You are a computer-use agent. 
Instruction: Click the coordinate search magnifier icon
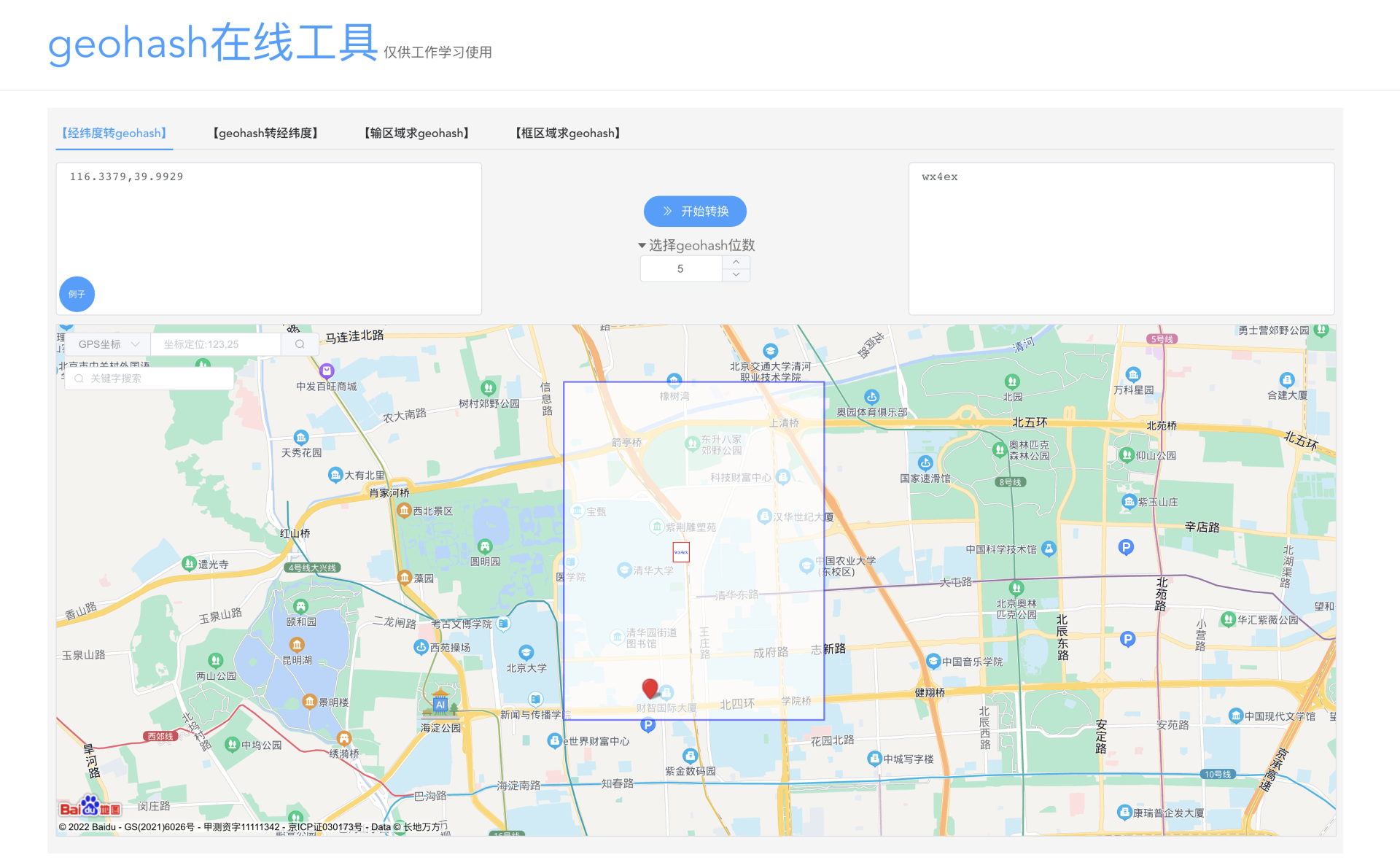click(300, 344)
